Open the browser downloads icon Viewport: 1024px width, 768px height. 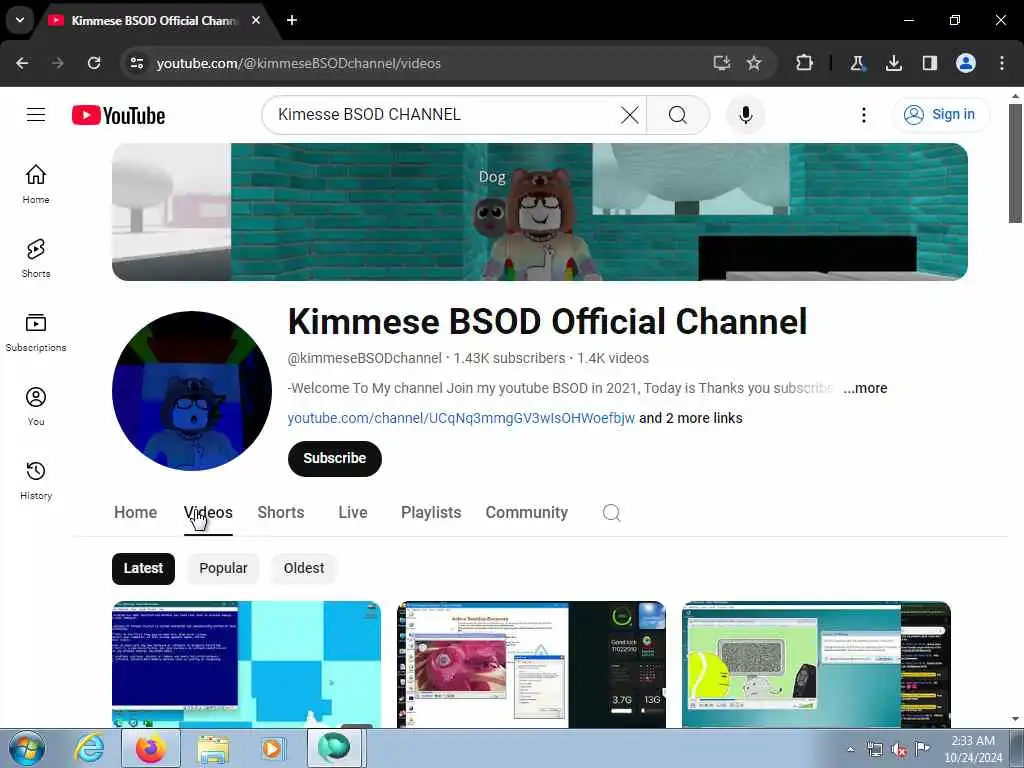coord(893,63)
